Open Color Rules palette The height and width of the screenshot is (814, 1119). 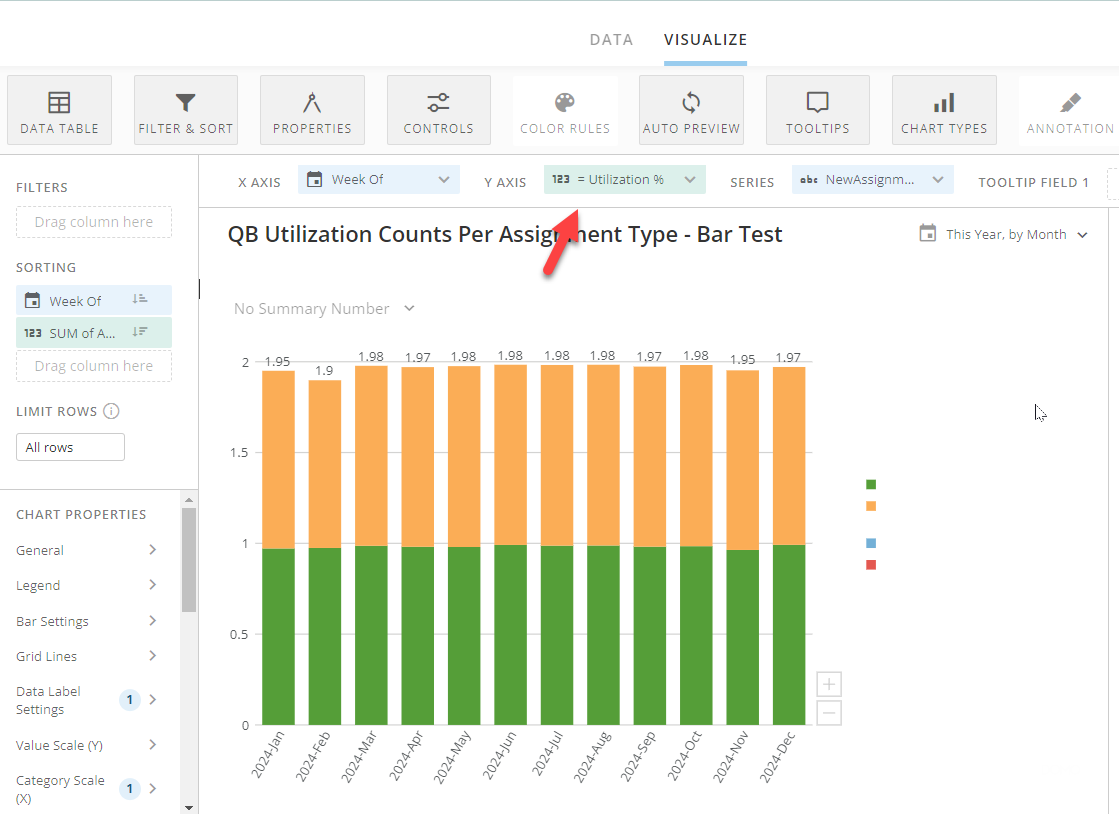point(564,111)
